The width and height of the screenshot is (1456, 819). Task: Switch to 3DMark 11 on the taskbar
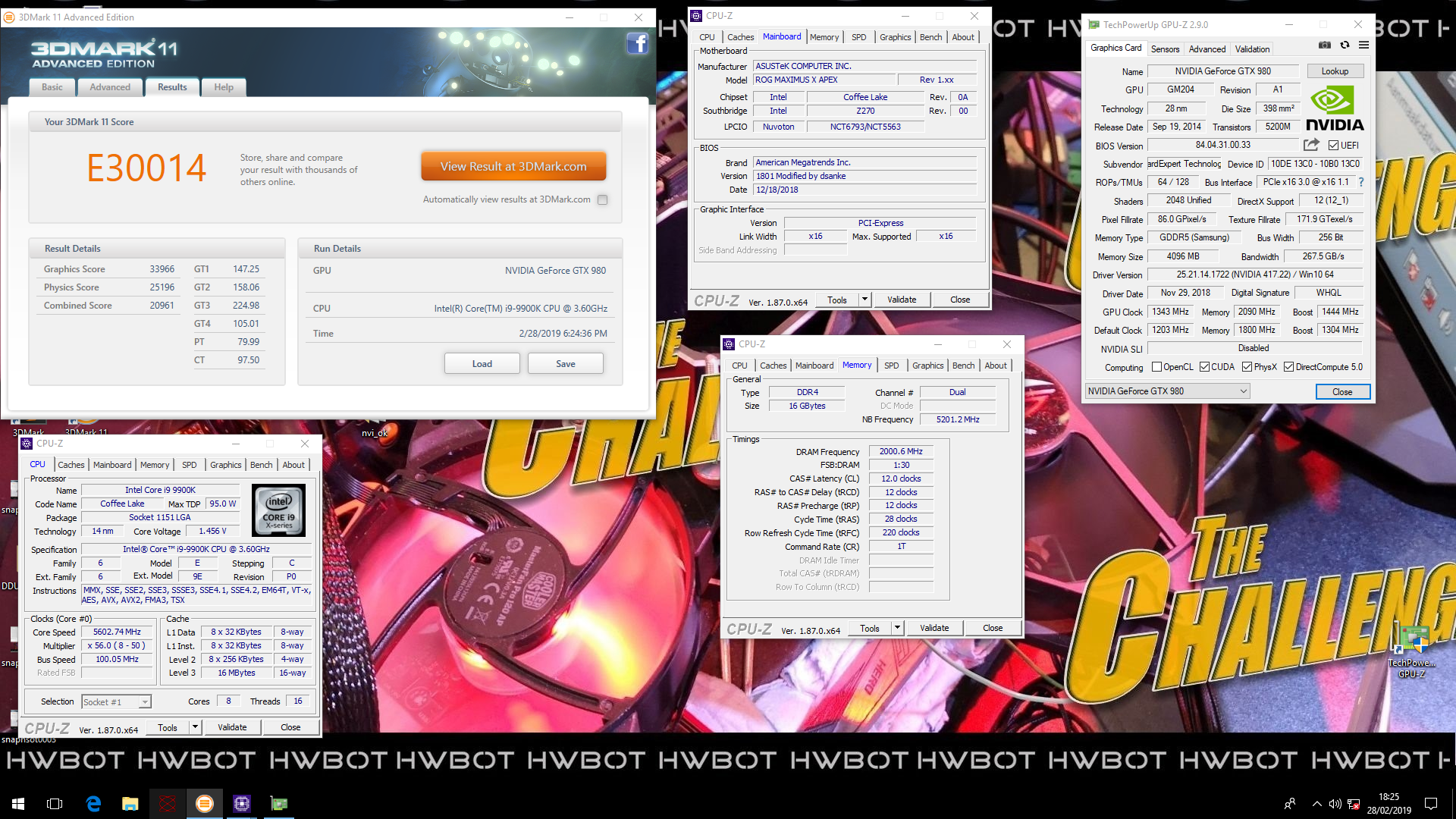click(x=205, y=804)
